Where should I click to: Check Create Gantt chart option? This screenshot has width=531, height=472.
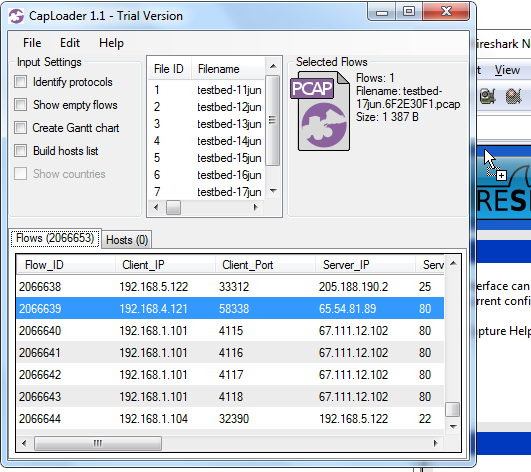(21, 128)
